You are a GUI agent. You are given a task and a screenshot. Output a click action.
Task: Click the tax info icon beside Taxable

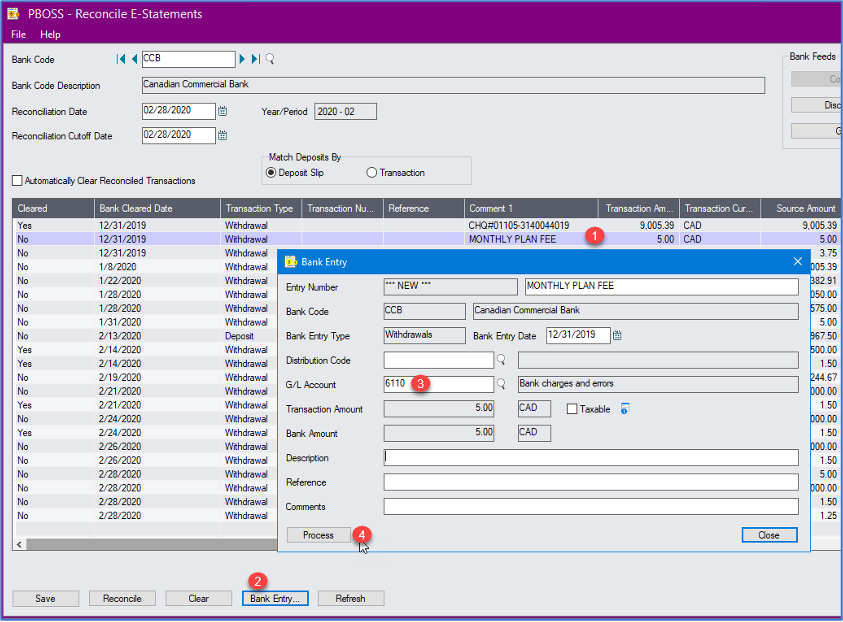(625, 409)
